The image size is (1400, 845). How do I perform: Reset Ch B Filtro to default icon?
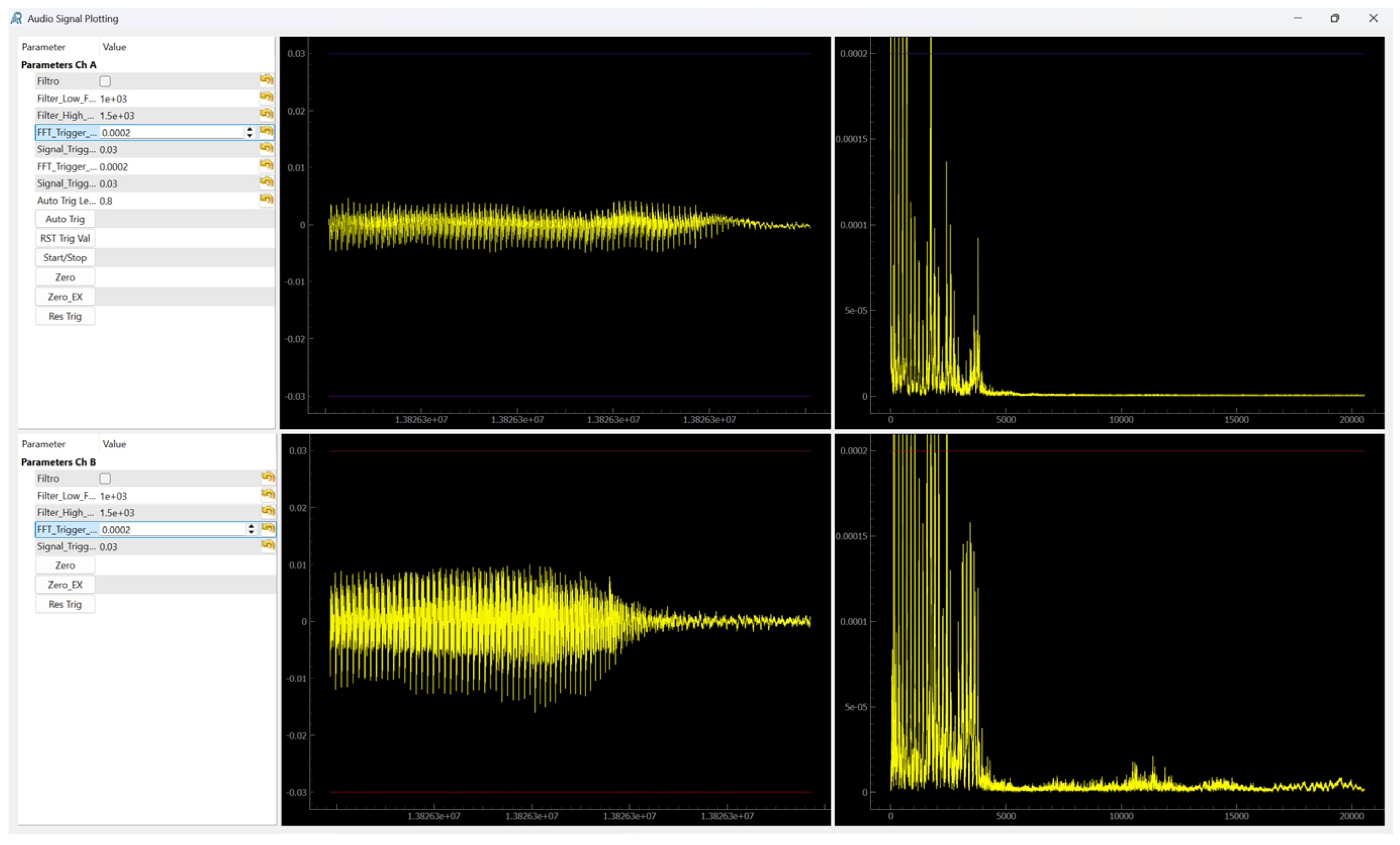(267, 478)
